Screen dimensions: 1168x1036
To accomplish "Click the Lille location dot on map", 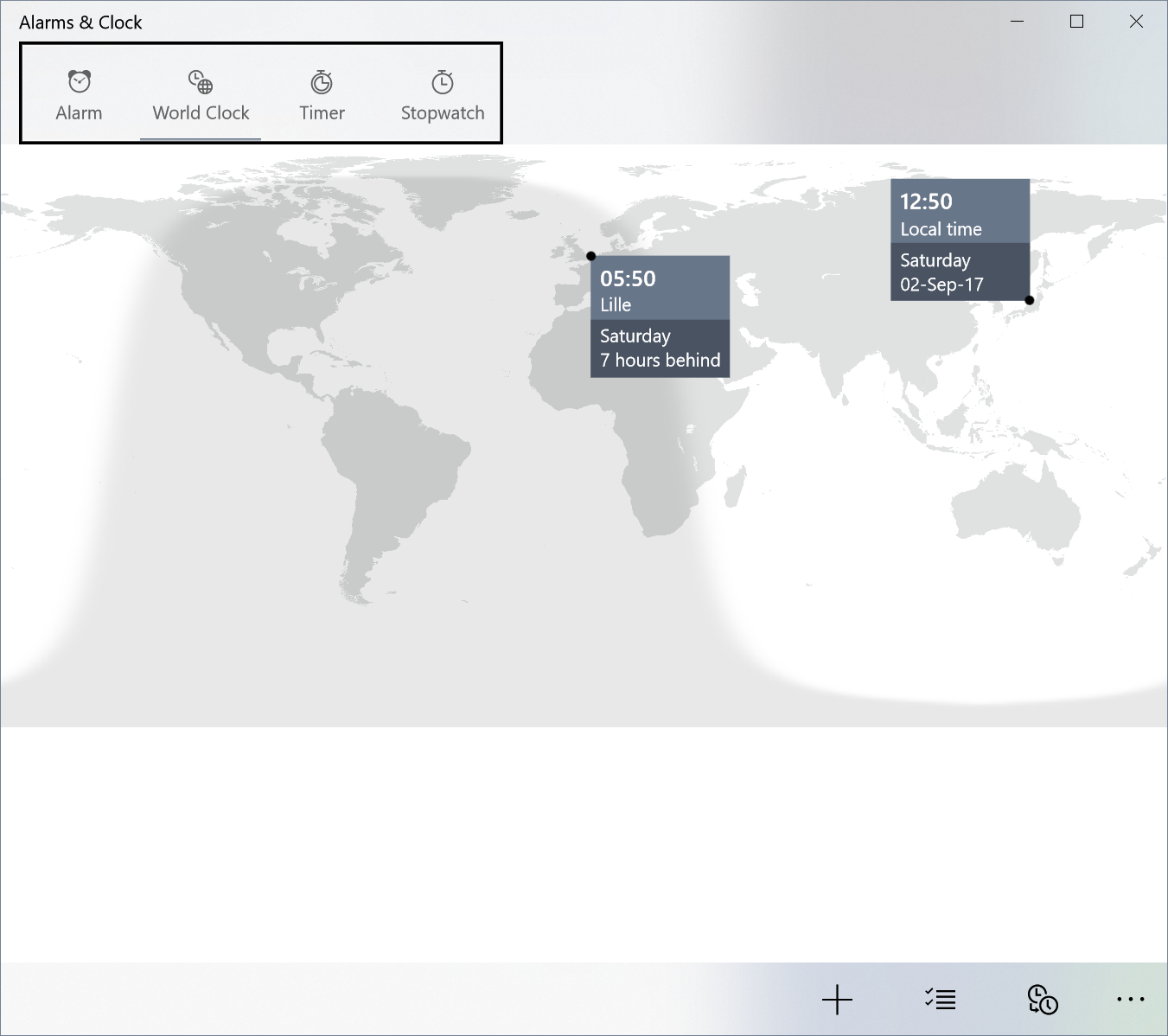I will tap(591, 256).
